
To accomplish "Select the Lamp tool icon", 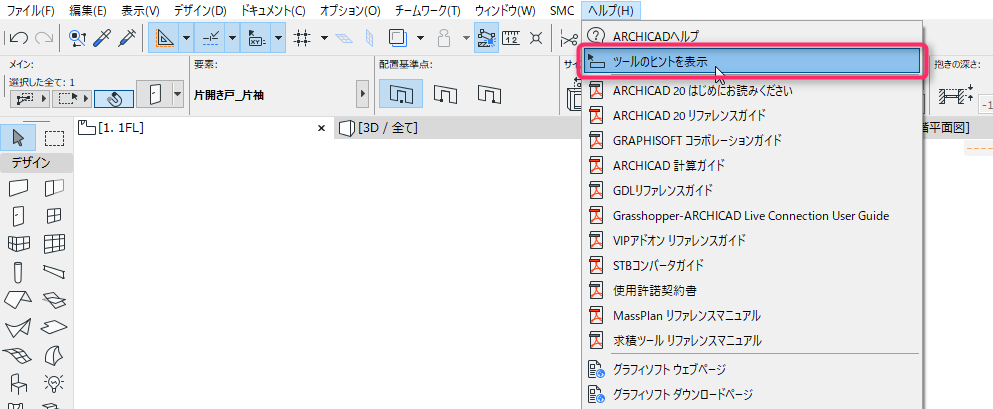I will pyautogui.click(x=54, y=382).
